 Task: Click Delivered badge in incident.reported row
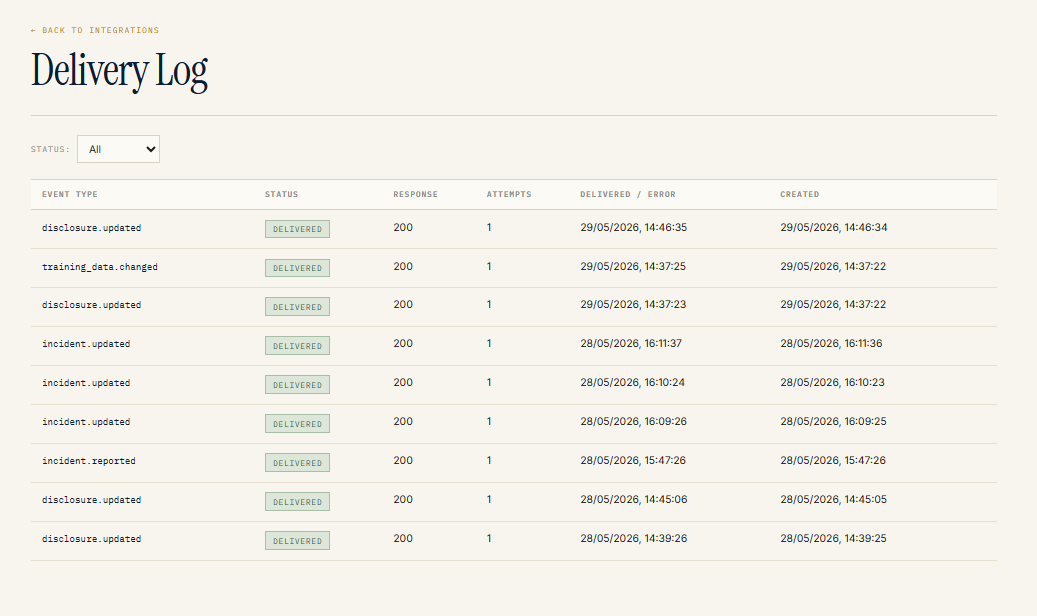click(298, 462)
